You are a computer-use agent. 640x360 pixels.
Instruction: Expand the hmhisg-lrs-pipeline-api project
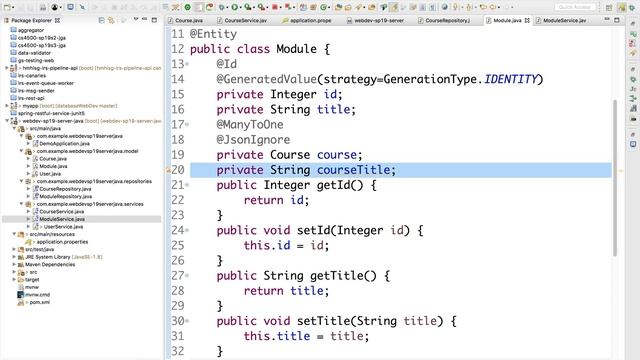pyautogui.click(x=7, y=68)
